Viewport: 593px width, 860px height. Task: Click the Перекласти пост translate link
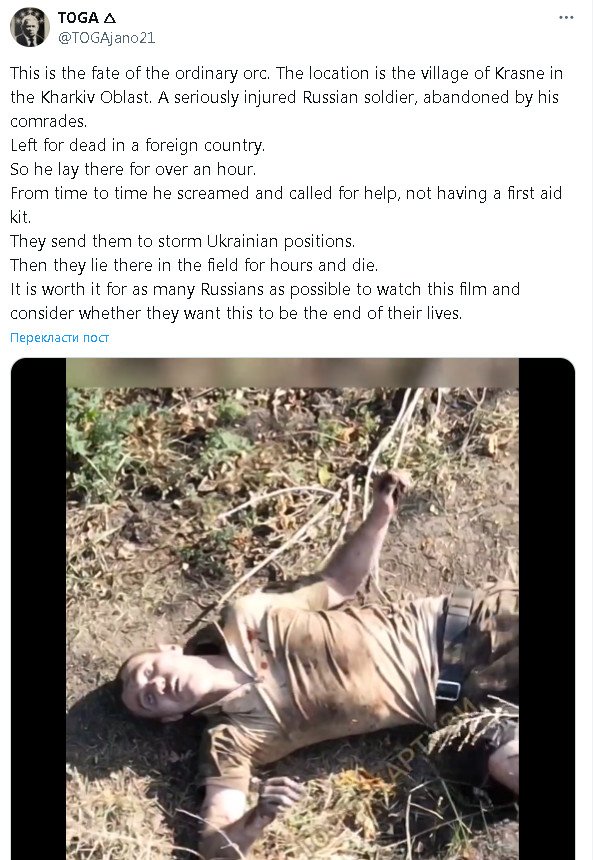[x=59, y=337]
